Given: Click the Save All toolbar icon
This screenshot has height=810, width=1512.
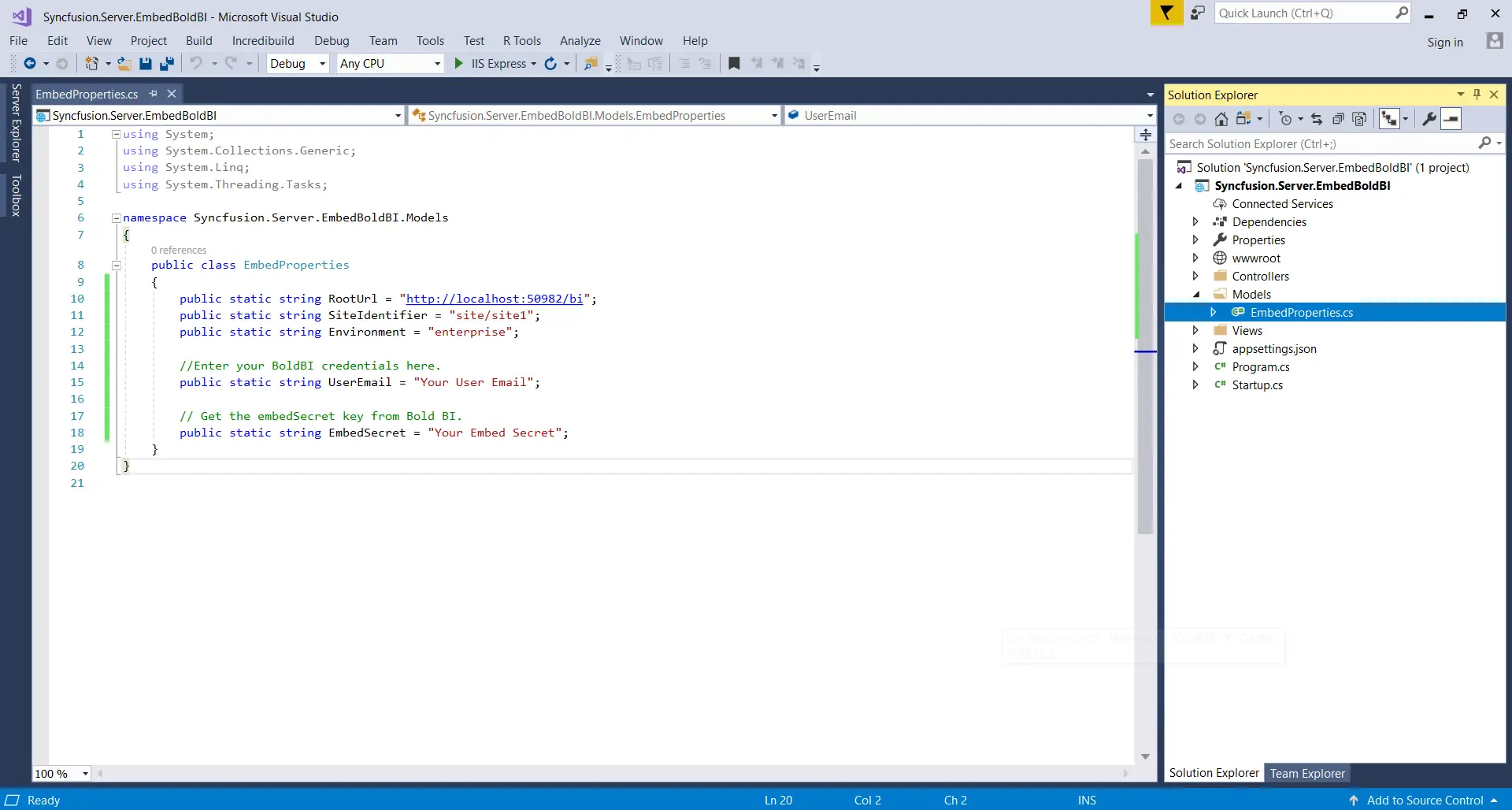Looking at the screenshot, I should 166,64.
